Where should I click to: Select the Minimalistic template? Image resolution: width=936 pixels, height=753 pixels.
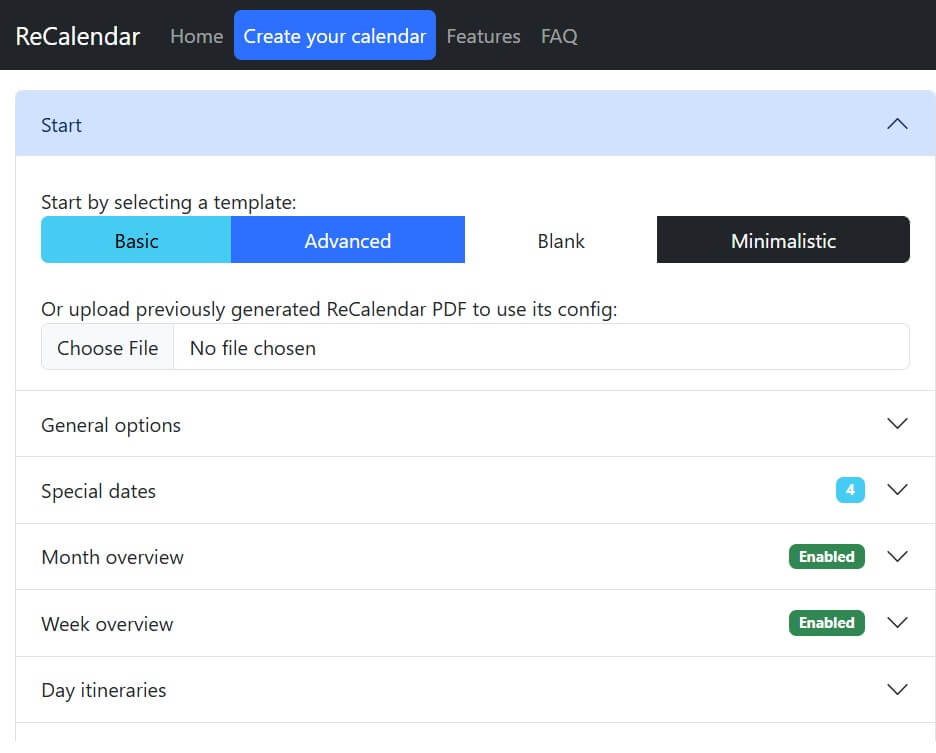pyautogui.click(x=783, y=240)
